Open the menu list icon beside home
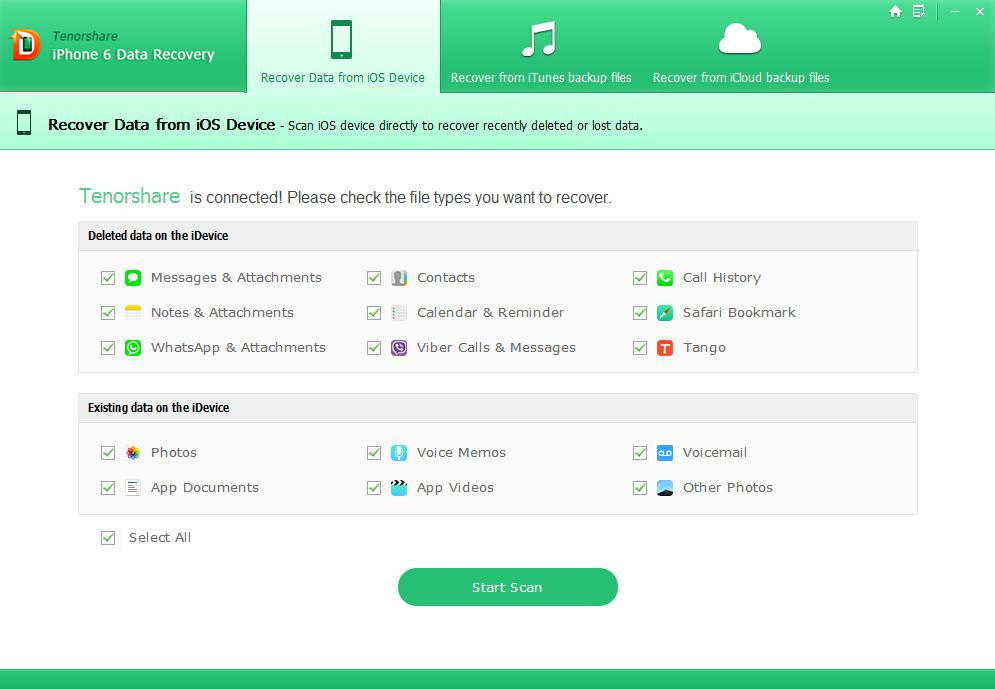 (x=919, y=11)
